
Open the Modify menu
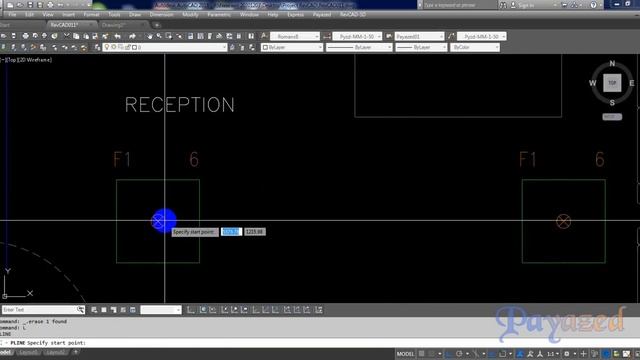[x=190, y=14]
